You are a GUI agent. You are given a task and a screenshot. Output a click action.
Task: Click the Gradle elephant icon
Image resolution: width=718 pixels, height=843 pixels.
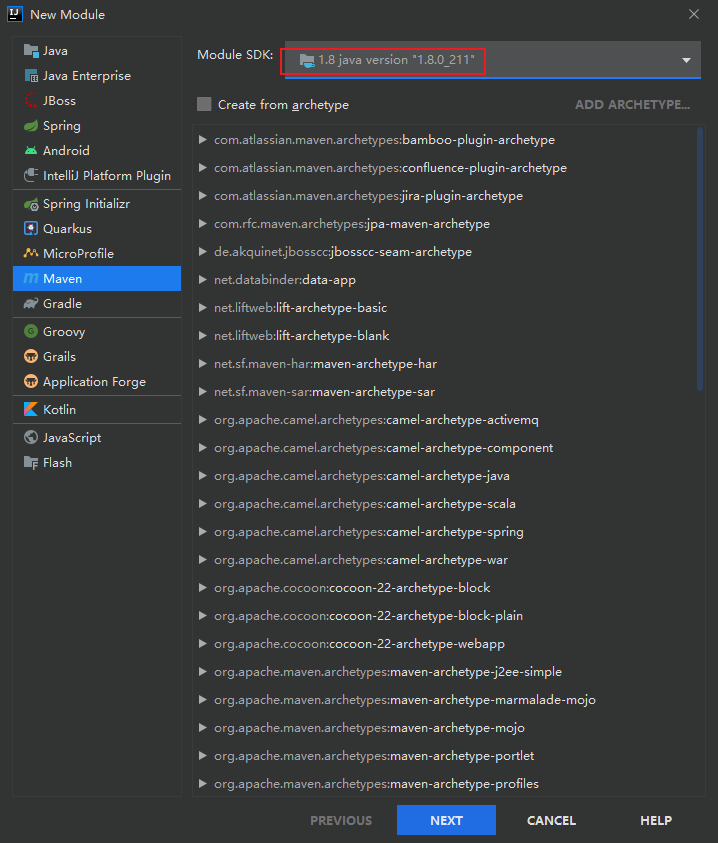tap(31, 304)
